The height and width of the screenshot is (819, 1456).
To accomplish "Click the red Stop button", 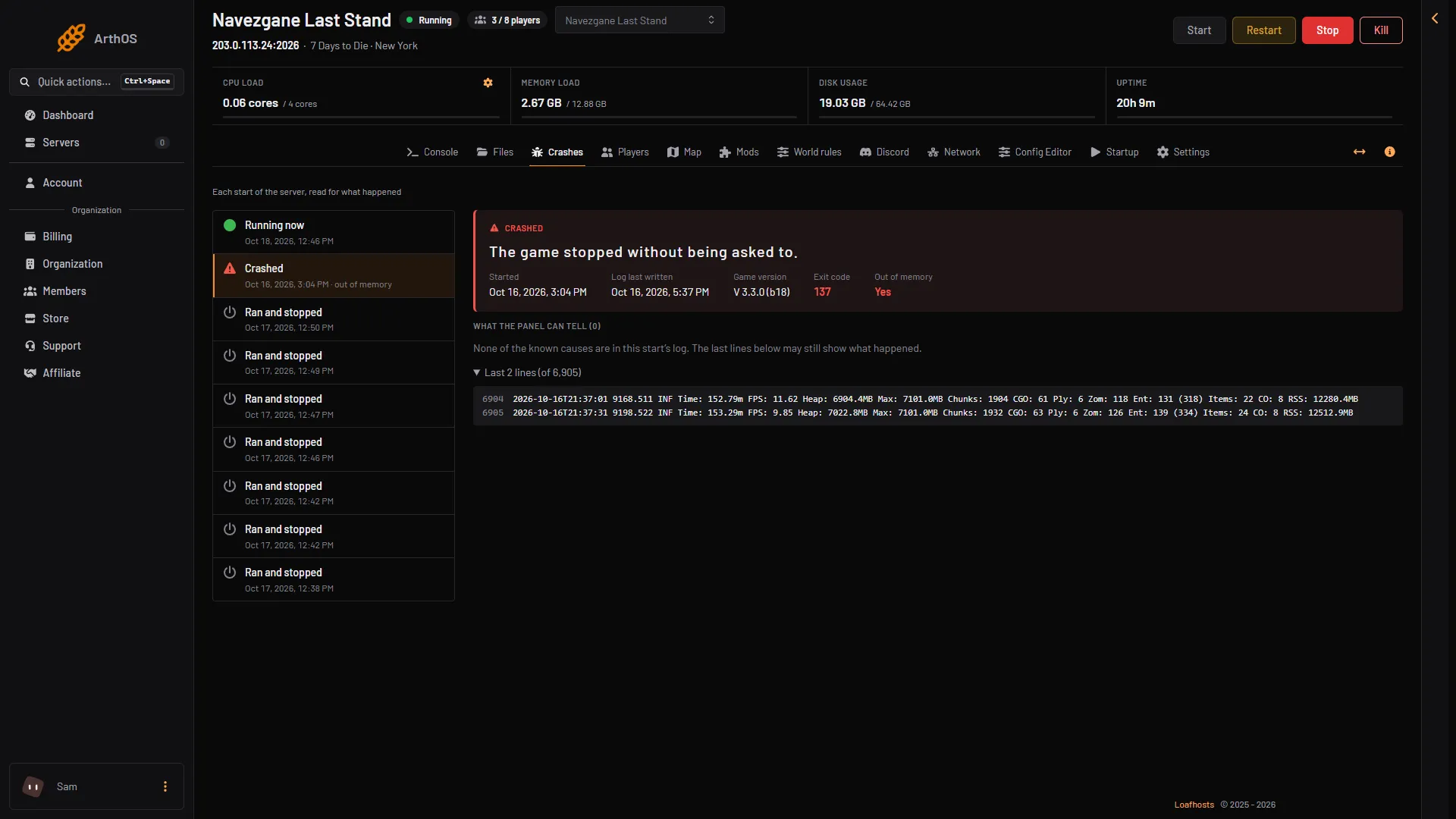I will [1327, 30].
